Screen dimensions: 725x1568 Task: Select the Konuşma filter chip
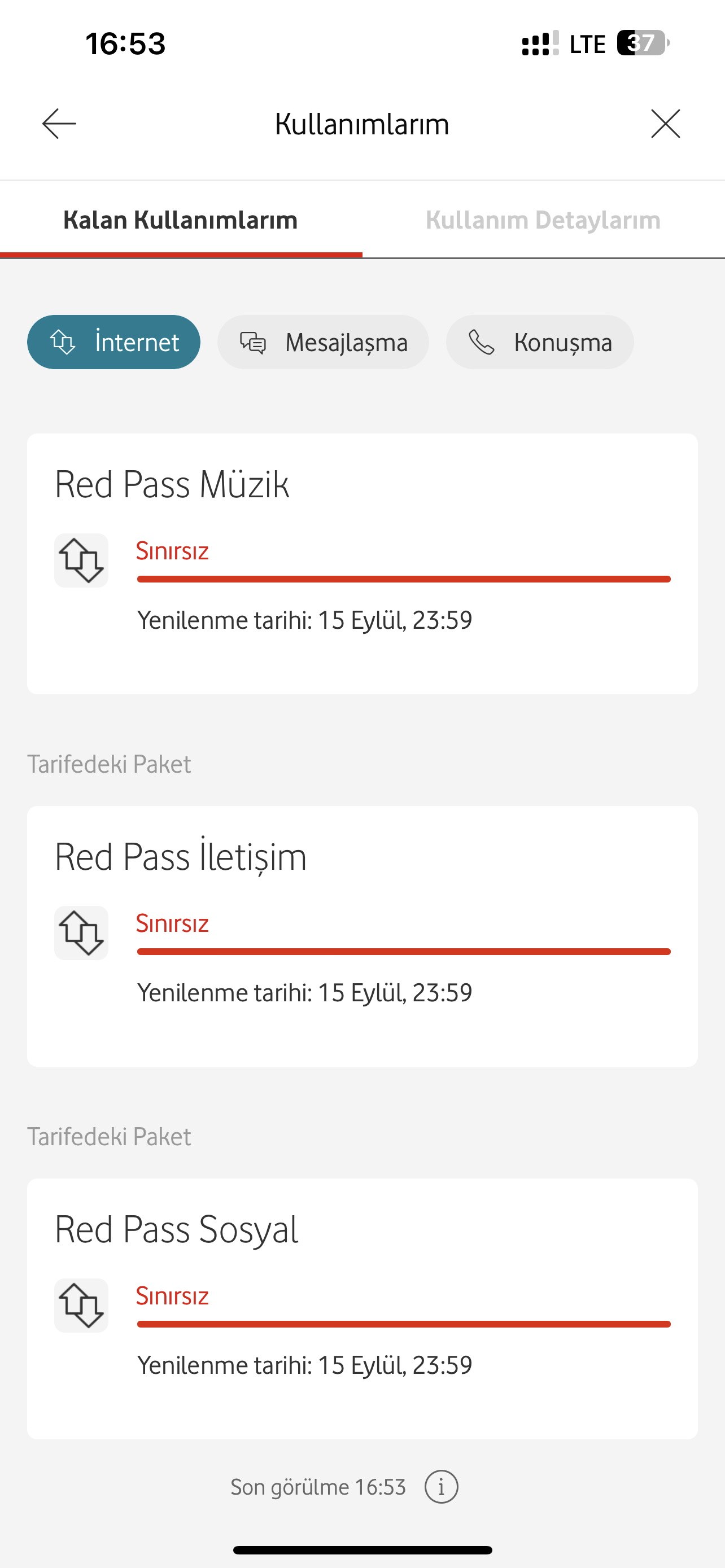(x=540, y=342)
